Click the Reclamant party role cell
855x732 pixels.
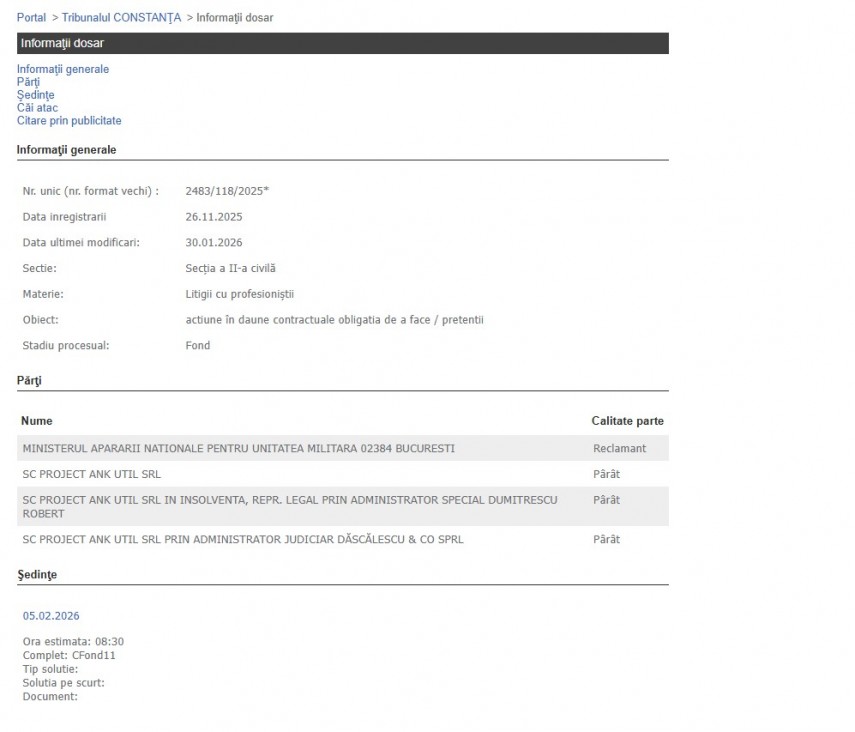(619, 449)
